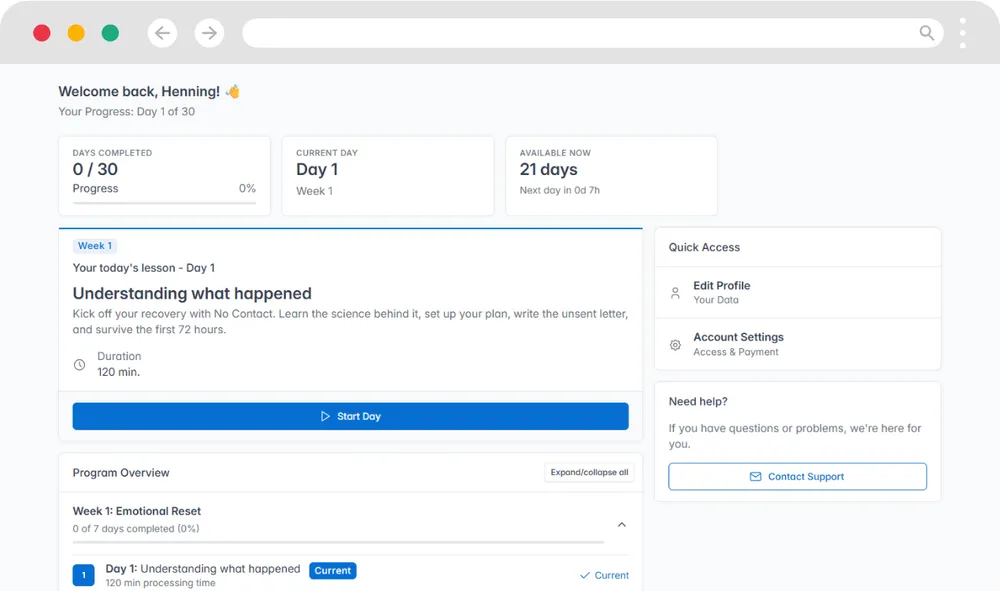This screenshot has width=1000, height=591.
Task: Click the person icon beside Edit Profile
Action: coord(675,293)
